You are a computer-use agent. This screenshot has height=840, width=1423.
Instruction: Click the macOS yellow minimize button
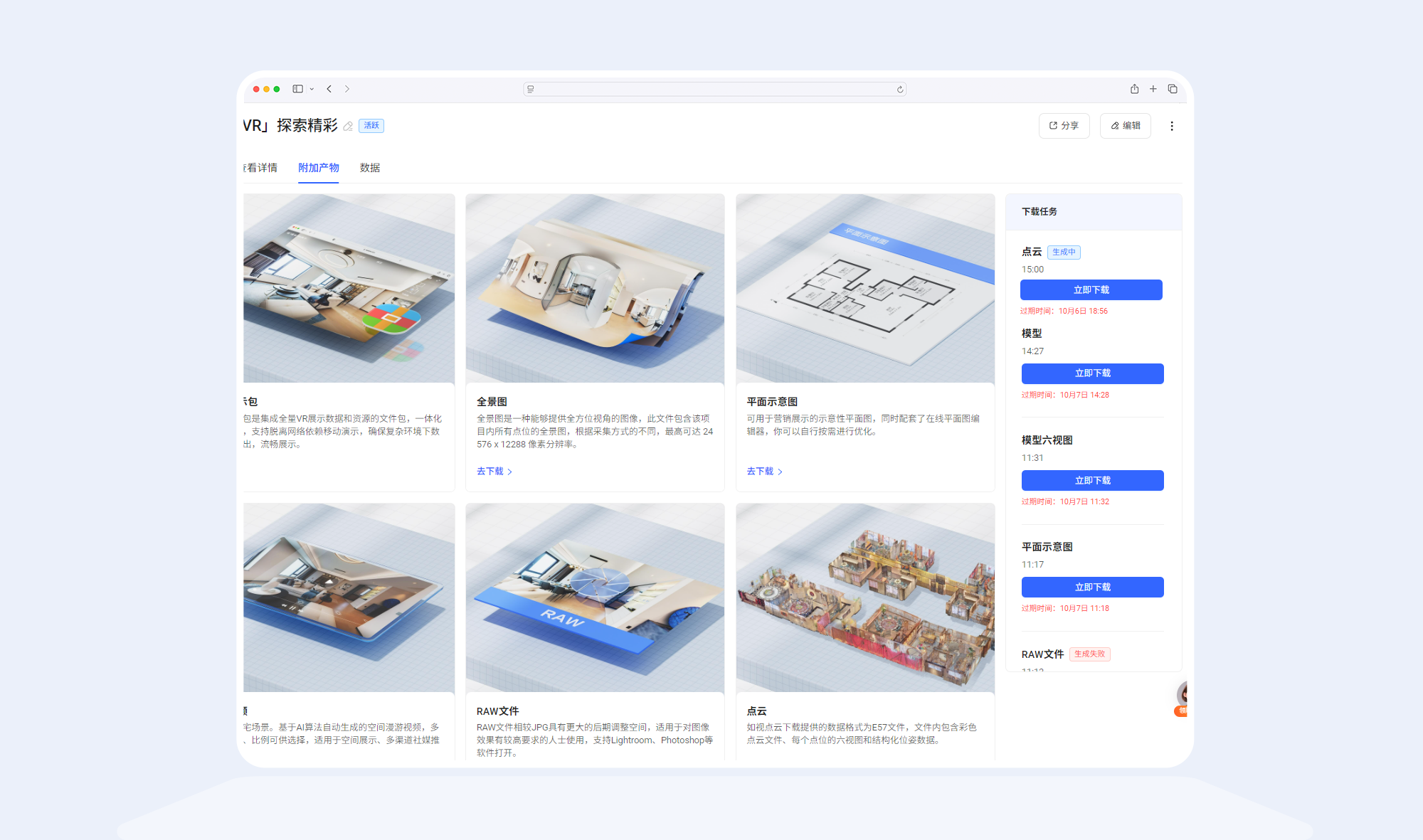click(x=266, y=89)
